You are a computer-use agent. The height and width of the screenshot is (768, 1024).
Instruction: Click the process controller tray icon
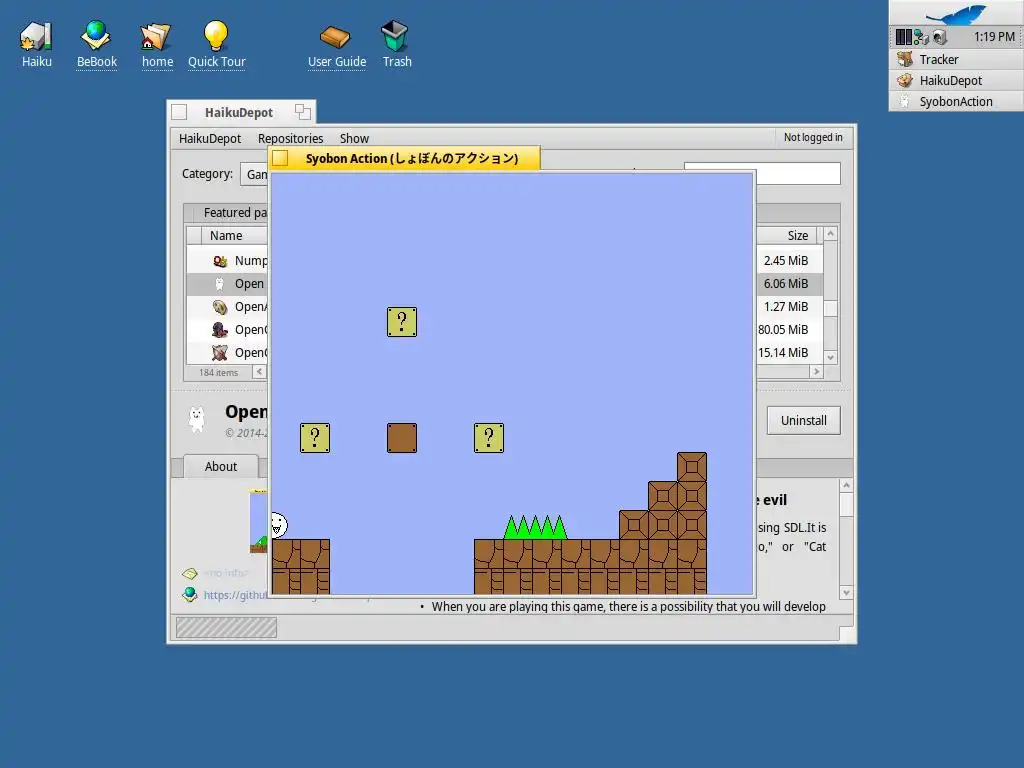(x=903, y=37)
